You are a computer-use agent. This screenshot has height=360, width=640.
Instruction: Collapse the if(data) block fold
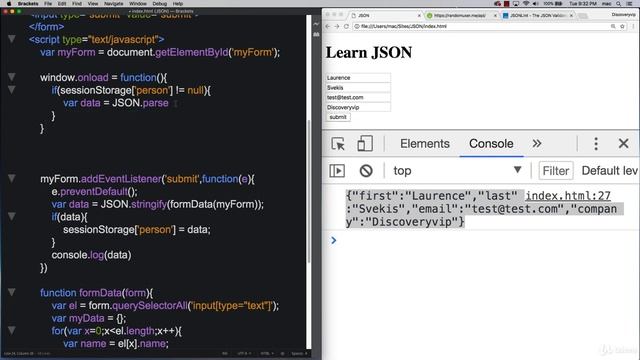12,216
